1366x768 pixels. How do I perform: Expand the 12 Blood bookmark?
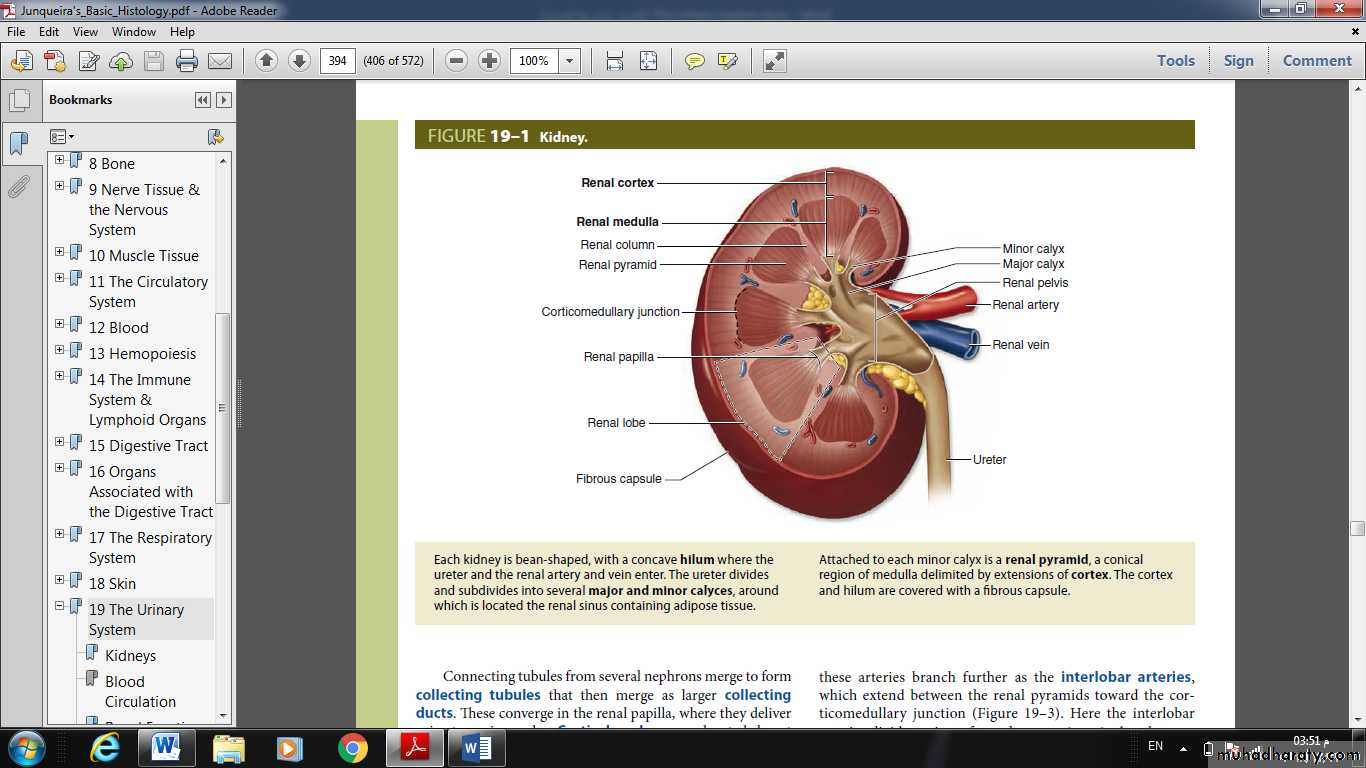[59, 324]
